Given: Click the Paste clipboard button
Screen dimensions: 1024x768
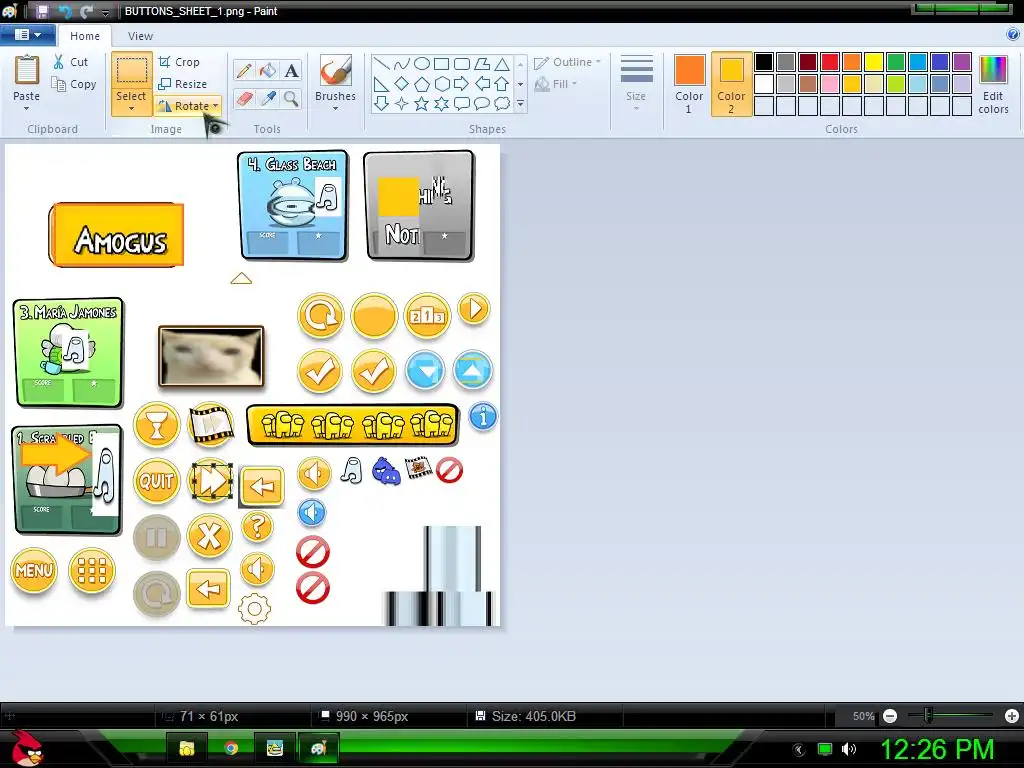Looking at the screenshot, I should coord(27,70).
